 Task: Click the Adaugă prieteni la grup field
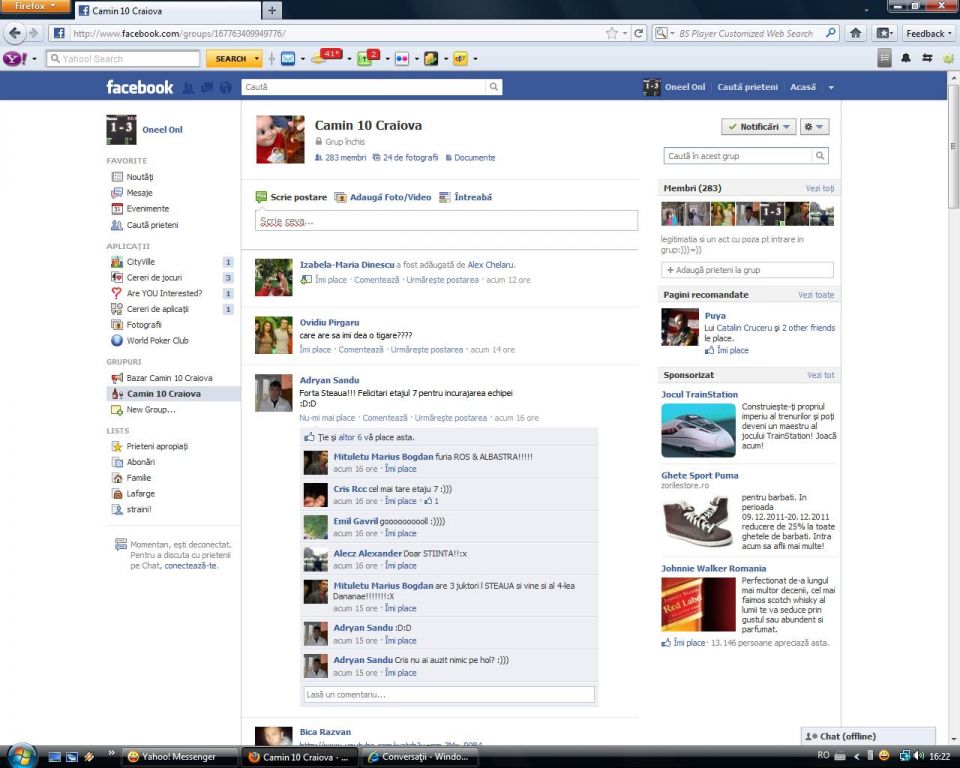747,270
